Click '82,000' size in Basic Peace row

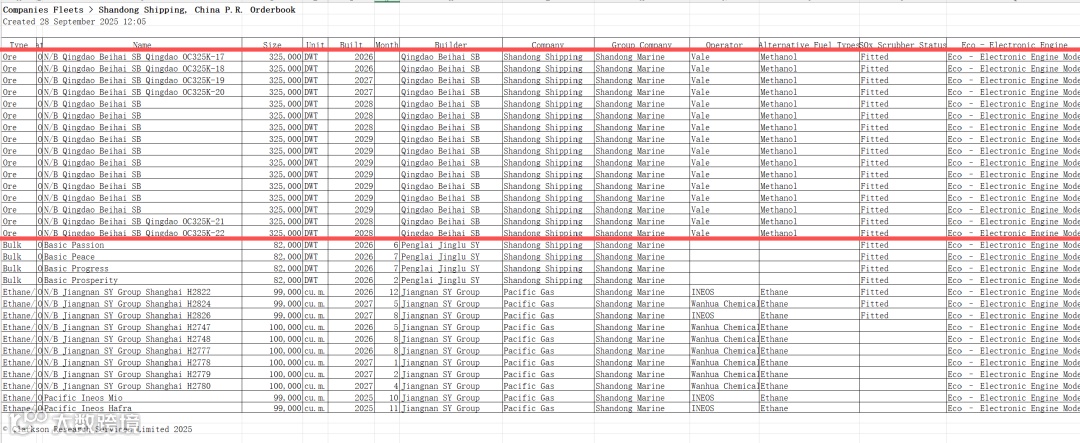coord(272,256)
